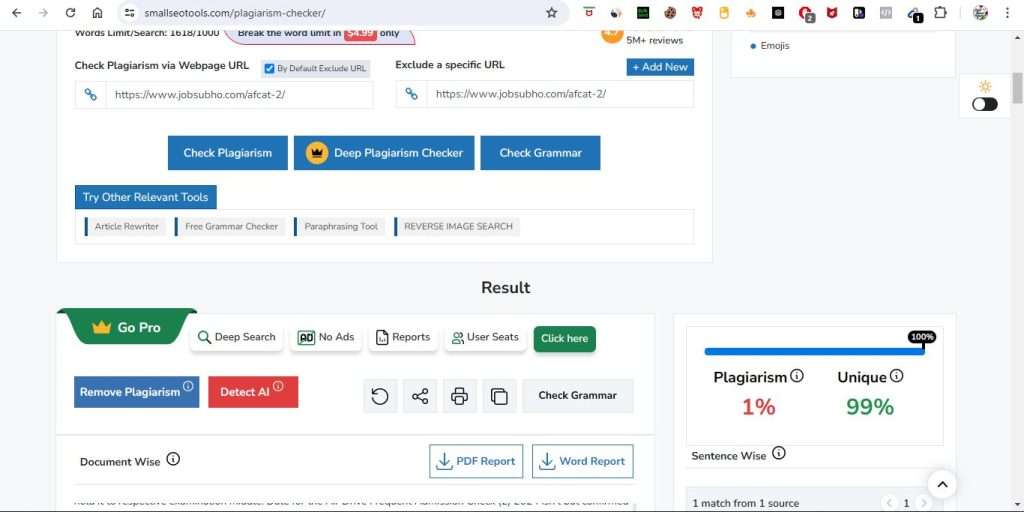Click link icon in Check Plagiarism URL field

click(91, 94)
